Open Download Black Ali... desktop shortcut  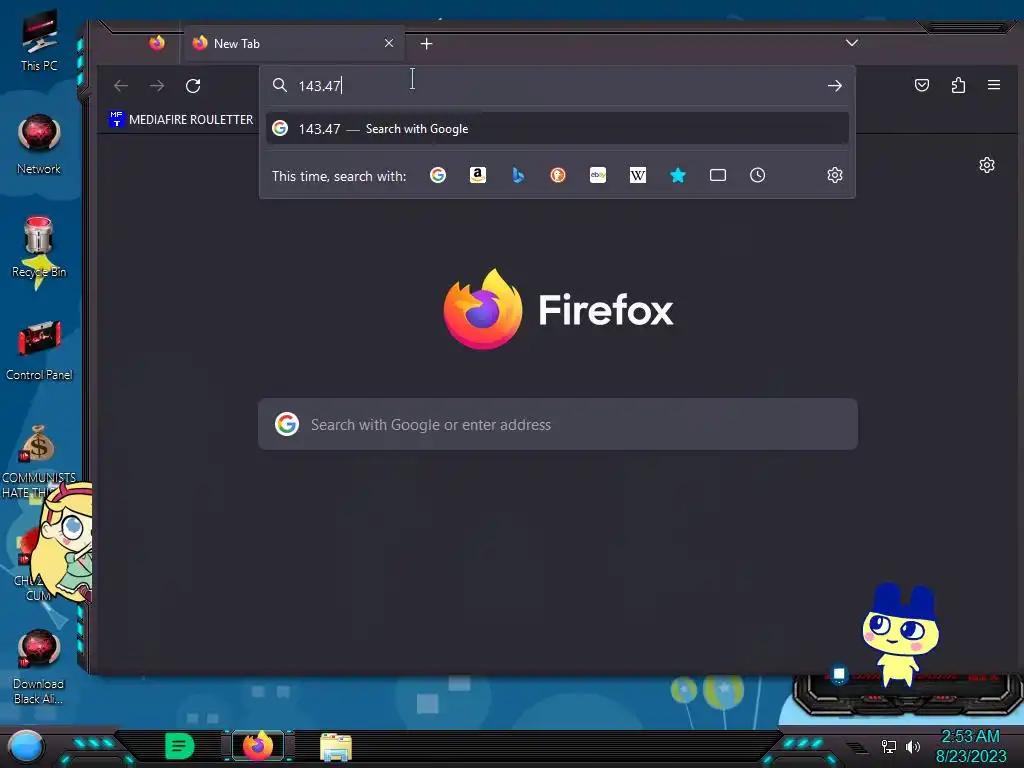[39, 667]
